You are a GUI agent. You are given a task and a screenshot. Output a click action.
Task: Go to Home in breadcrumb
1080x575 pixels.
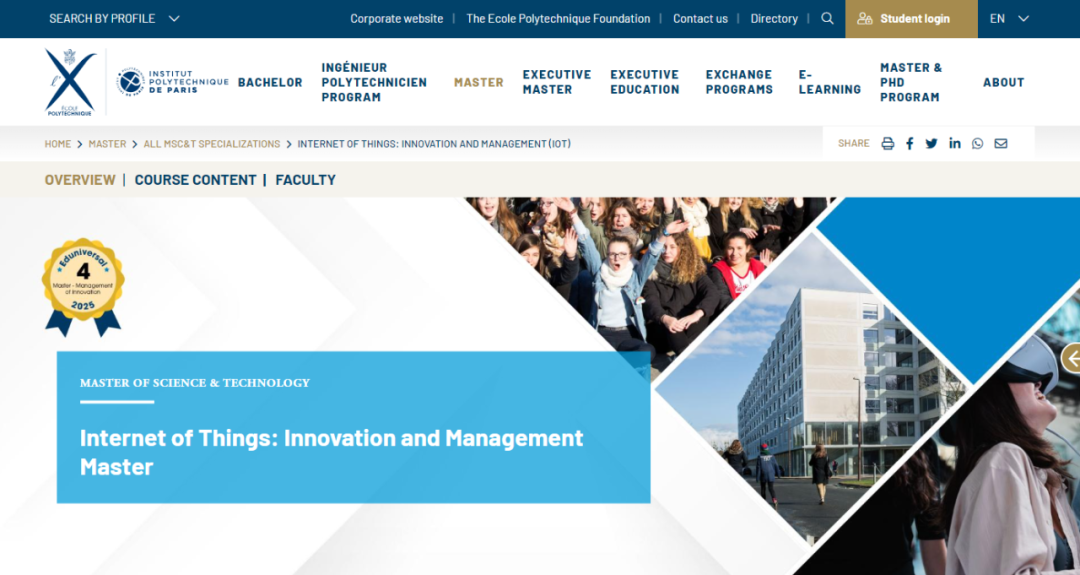pos(58,144)
